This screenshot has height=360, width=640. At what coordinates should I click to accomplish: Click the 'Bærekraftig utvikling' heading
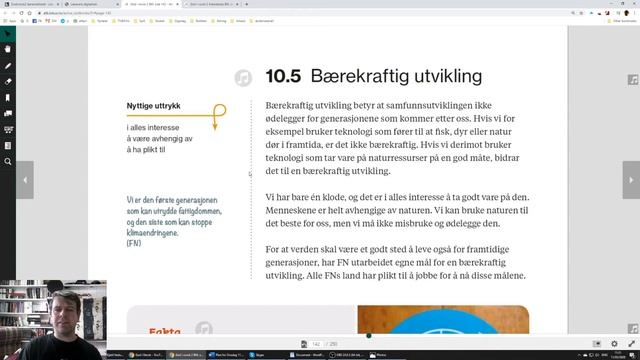point(396,76)
